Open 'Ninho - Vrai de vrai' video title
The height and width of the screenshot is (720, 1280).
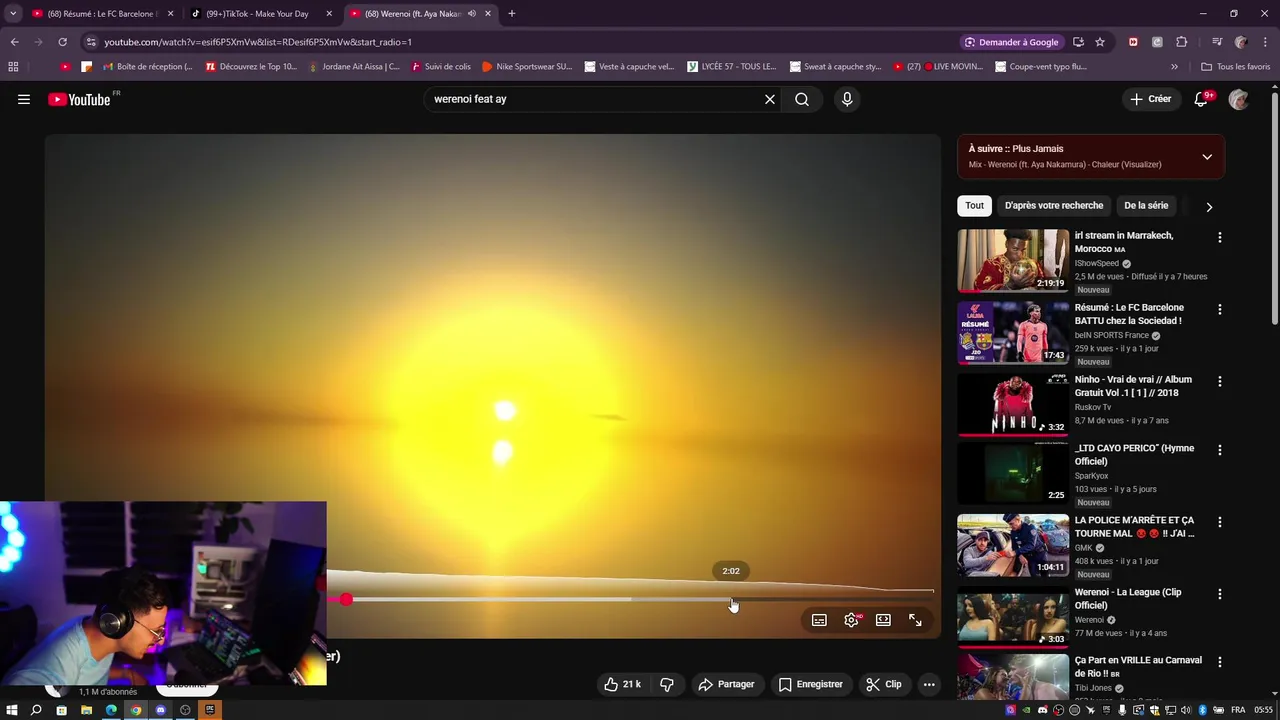tap(1133, 386)
